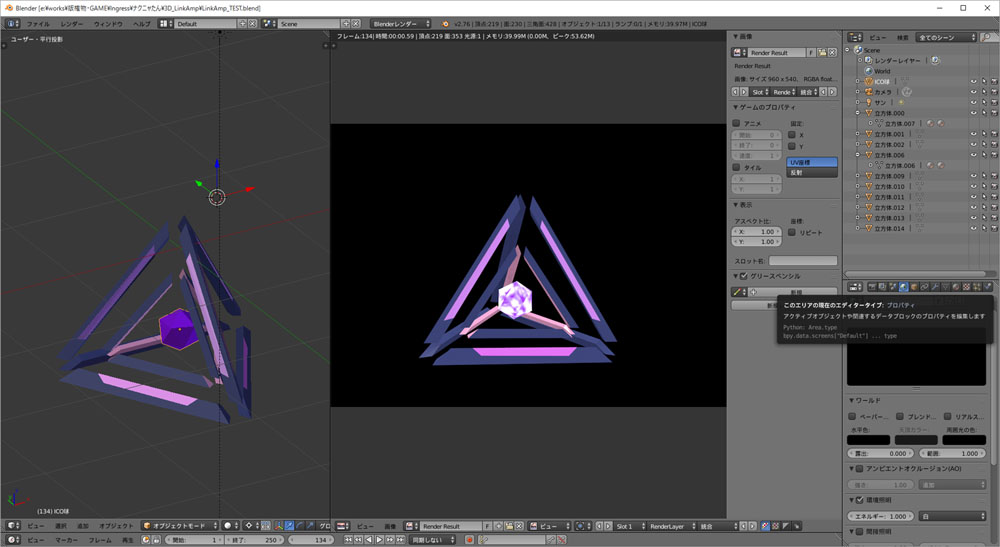Enable the タイル checkbox
This screenshot has height=547, width=1000.
pos(737,168)
